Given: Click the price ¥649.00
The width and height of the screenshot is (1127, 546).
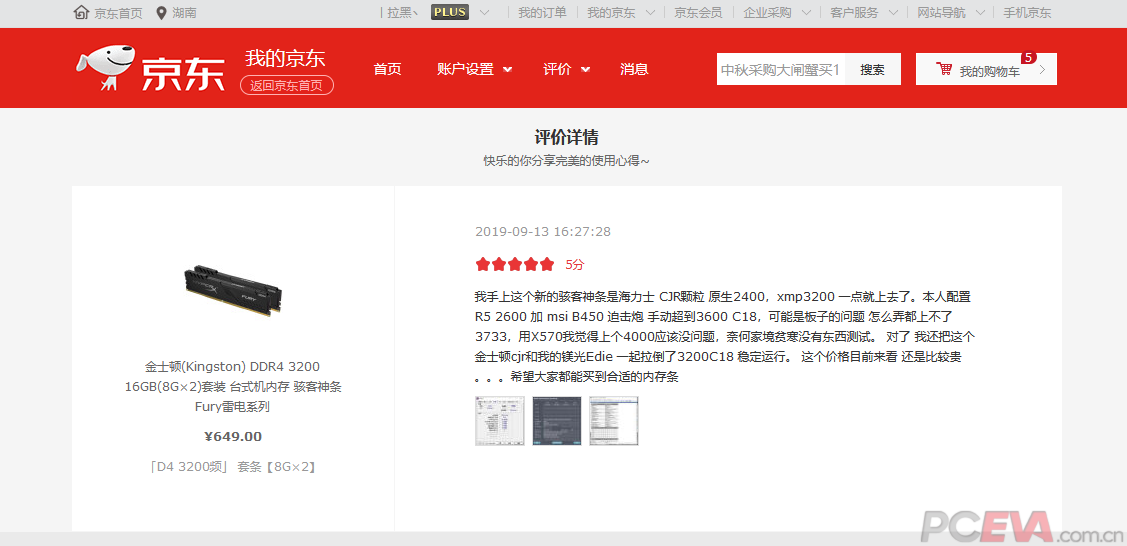Looking at the screenshot, I should click(233, 437).
